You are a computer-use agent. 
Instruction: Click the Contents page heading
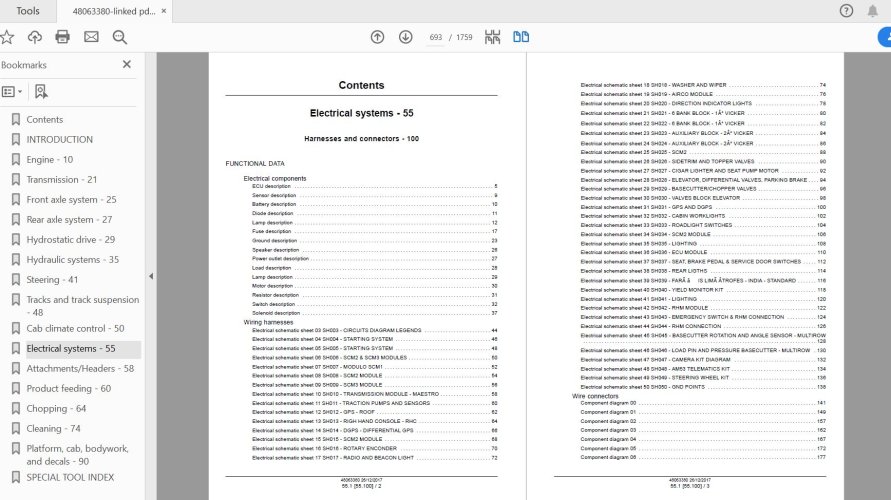click(x=361, y=85)
